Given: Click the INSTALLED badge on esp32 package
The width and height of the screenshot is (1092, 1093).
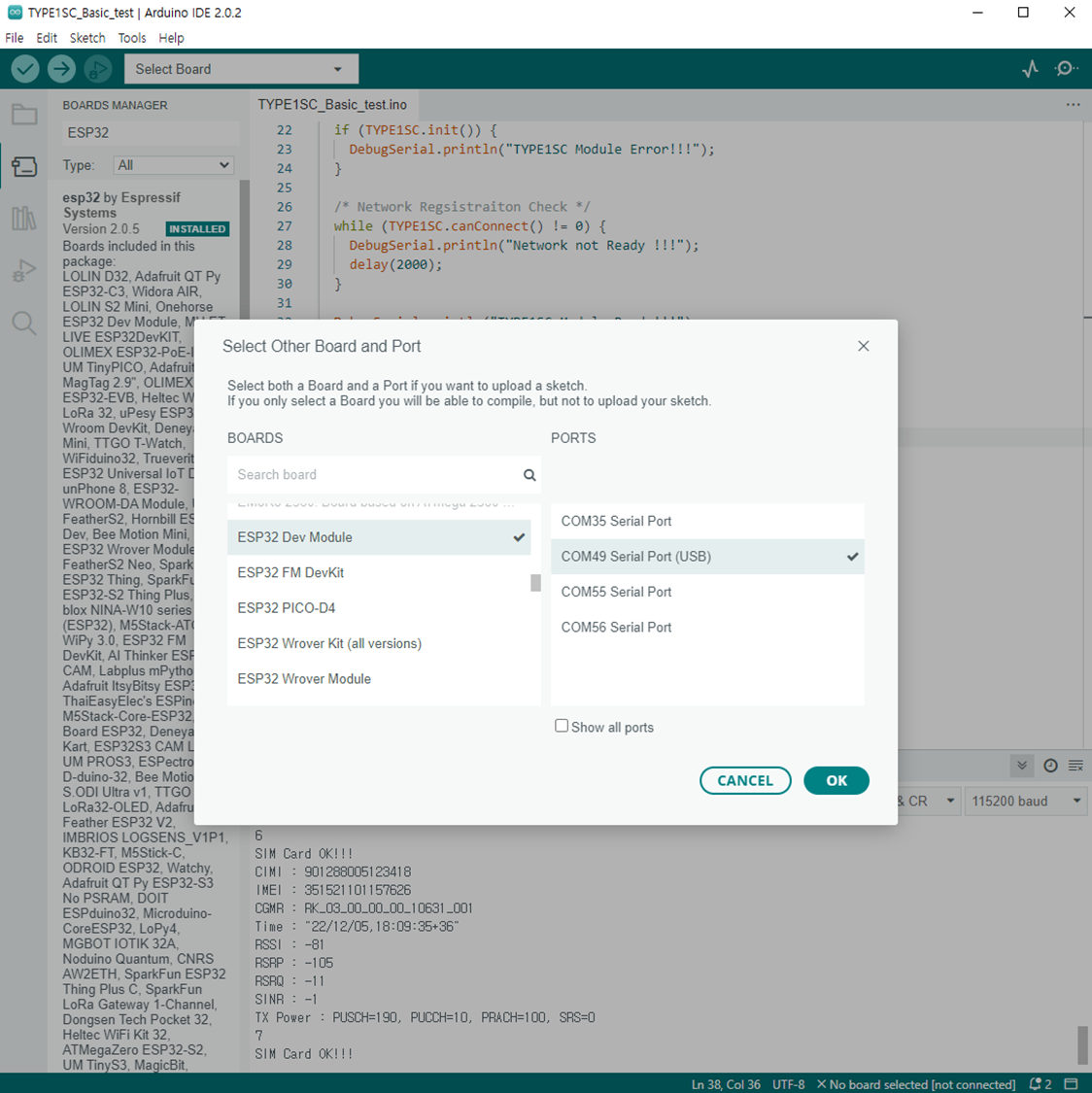Looking at the screenshot, I should [197, 228].
